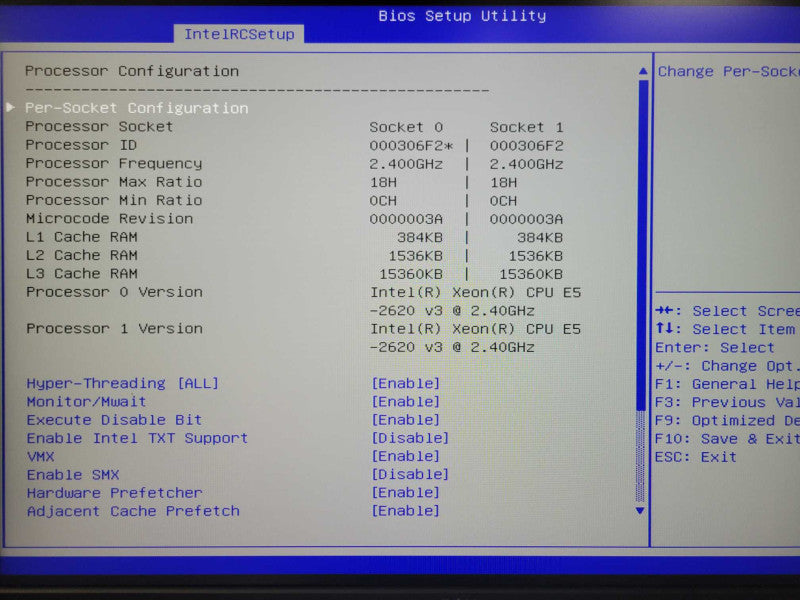Click the Enter: Select hint
This screenshot has height=600, width=800.
715,348
